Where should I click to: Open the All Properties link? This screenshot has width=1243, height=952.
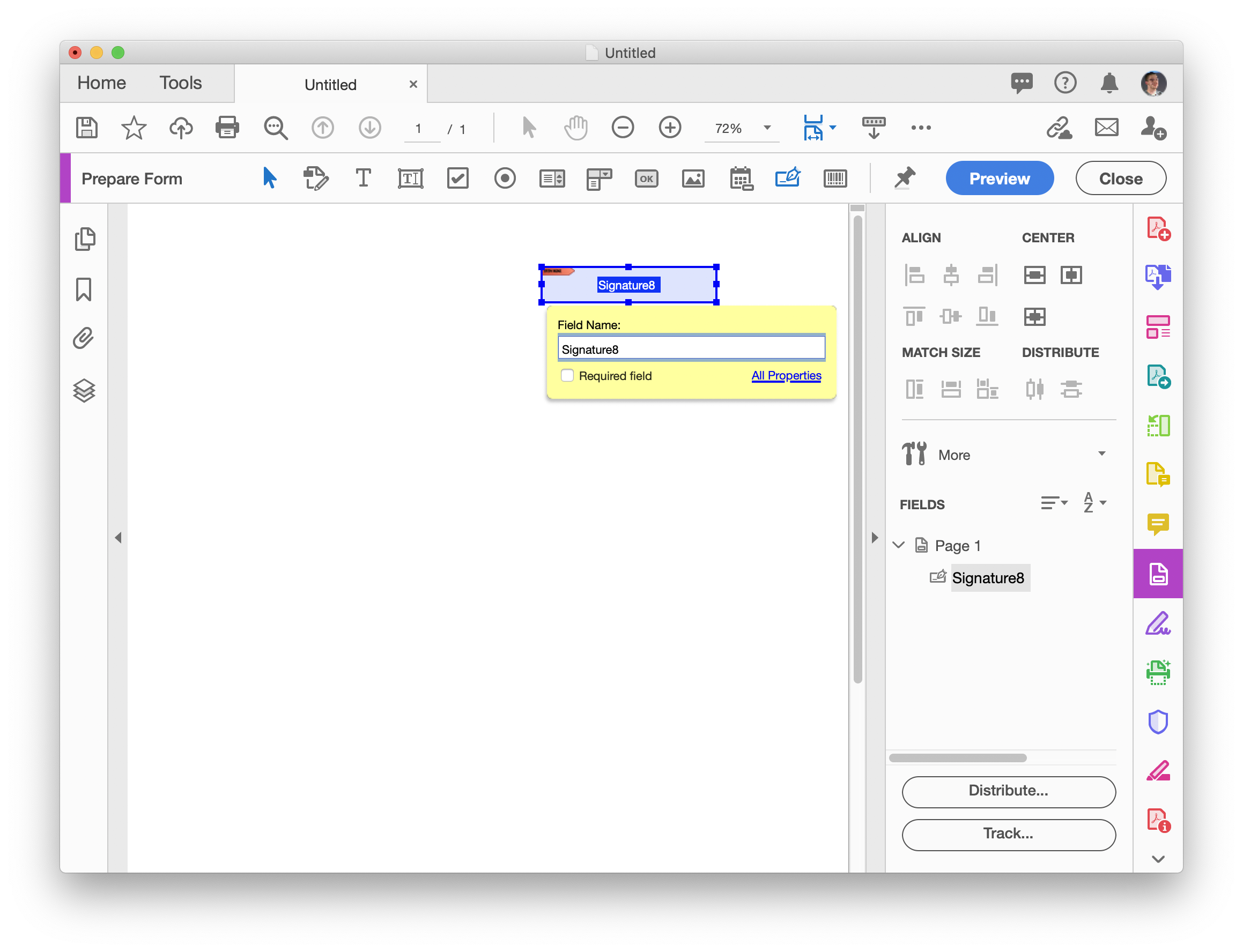pyautogui.click(x=786, y=375)
